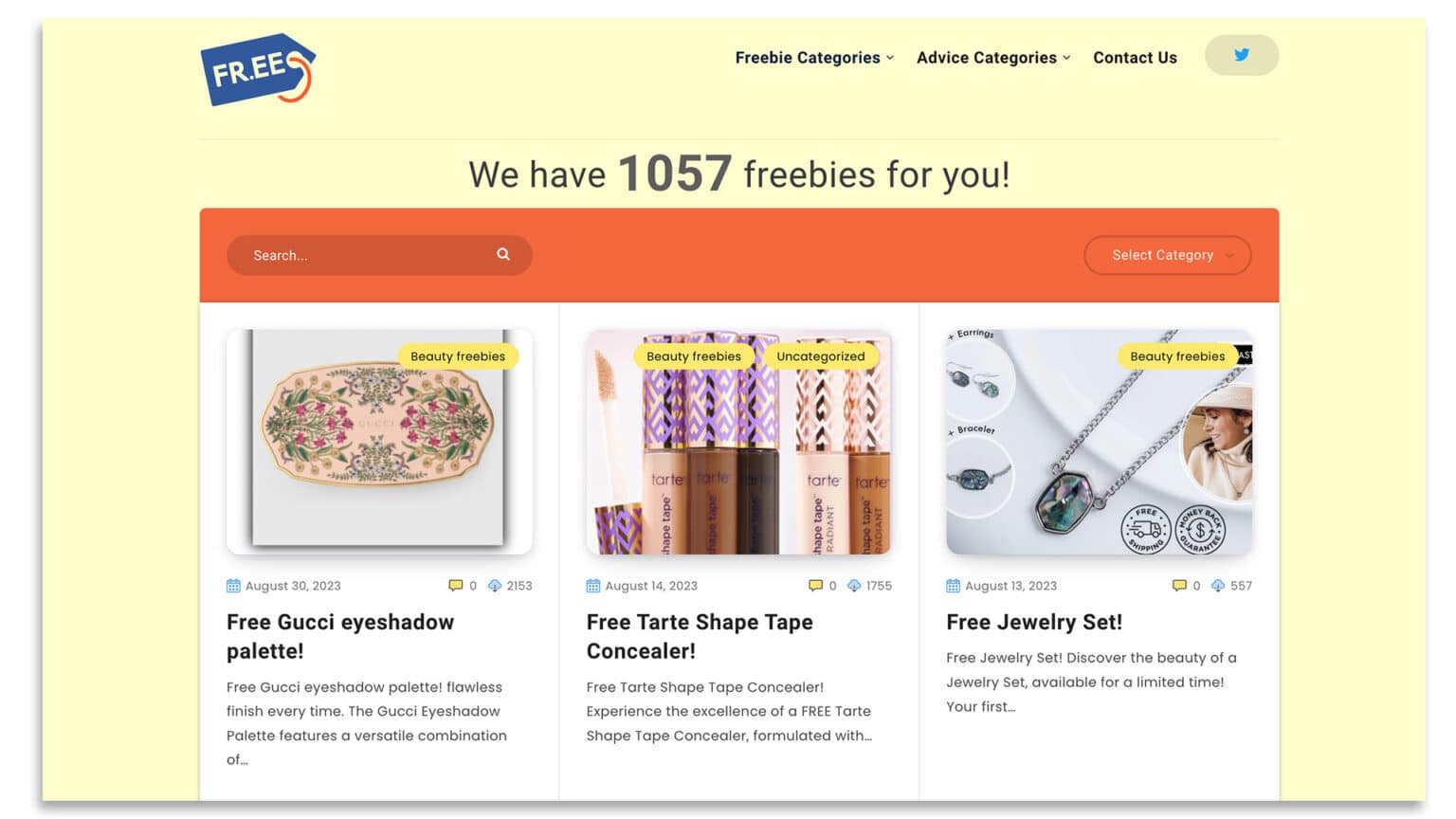Filter by the Beauty freebies tag

(x=458, y=355)
